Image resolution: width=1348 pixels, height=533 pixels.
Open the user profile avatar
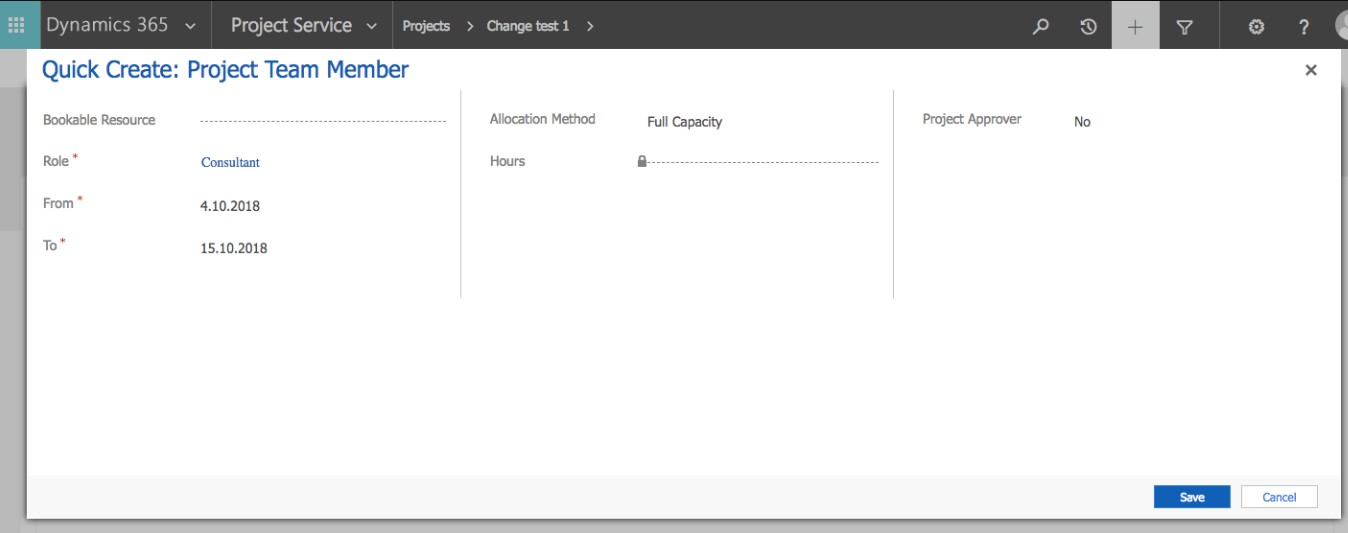click(1340, 26)
